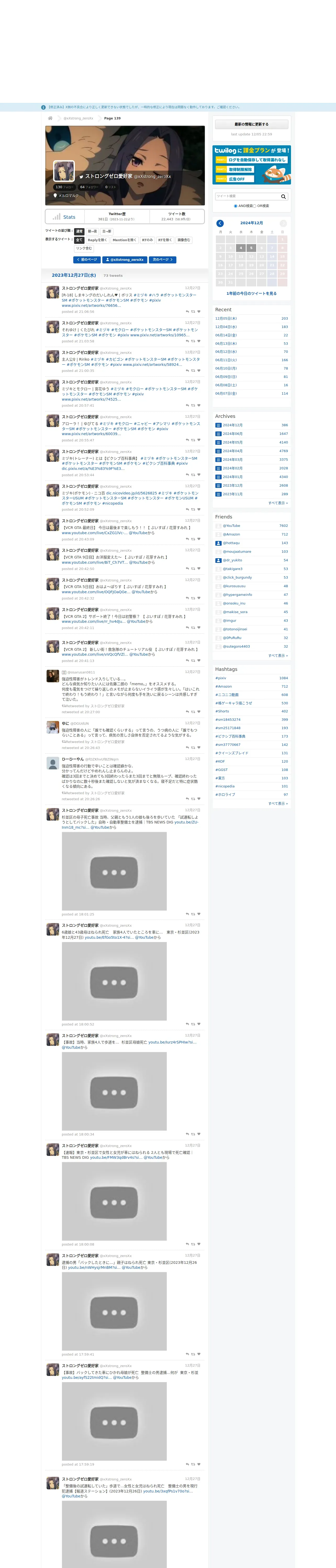This screenshot has height=1568, width=336.
Task: Click the person icon beside @dr_yukito
Action: (218, 560)
